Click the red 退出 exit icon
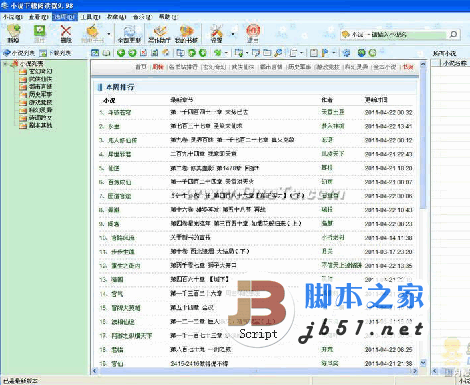Image resolution: width=470 pixels, height=385 pixels. pyautogui.click(x=253, y=33)
